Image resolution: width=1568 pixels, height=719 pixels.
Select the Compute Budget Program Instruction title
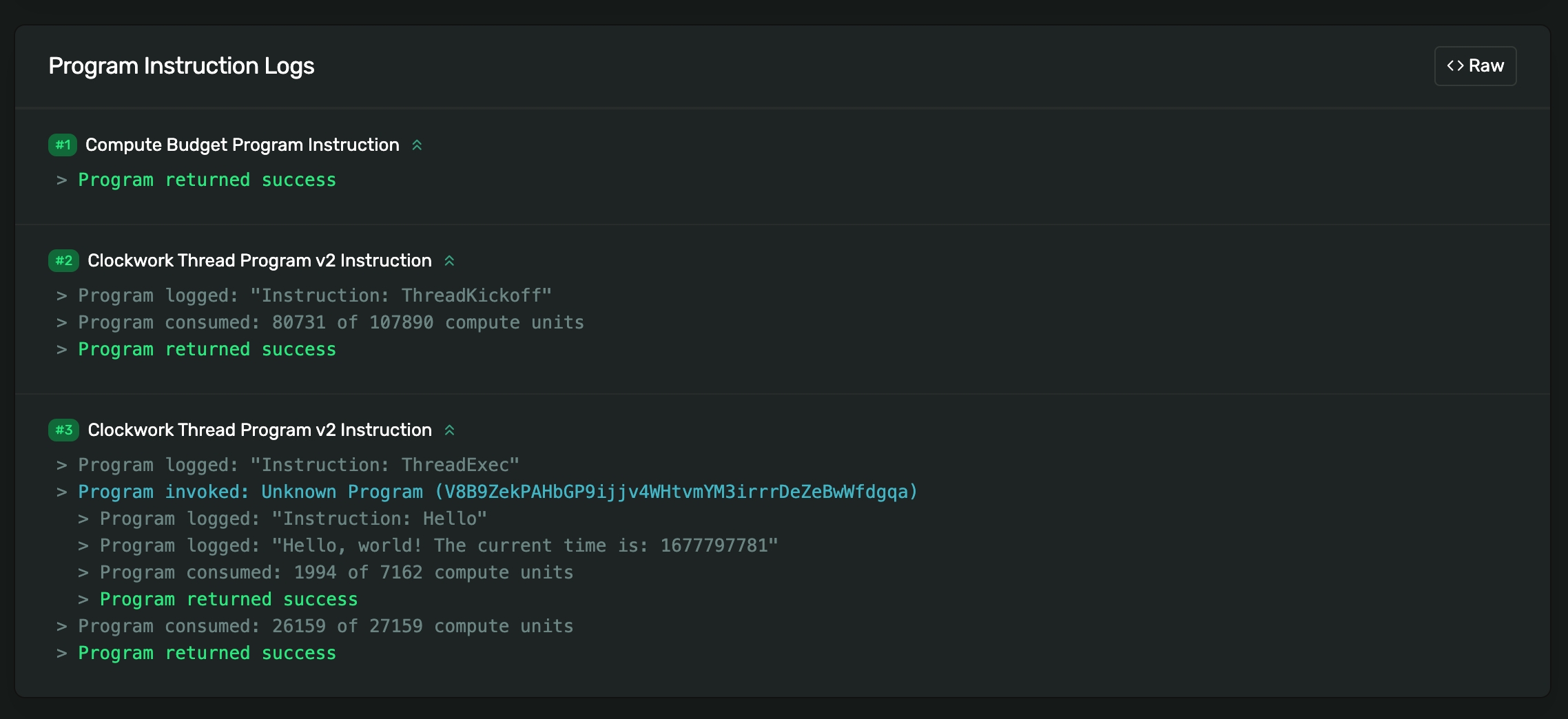click(242, 145)
